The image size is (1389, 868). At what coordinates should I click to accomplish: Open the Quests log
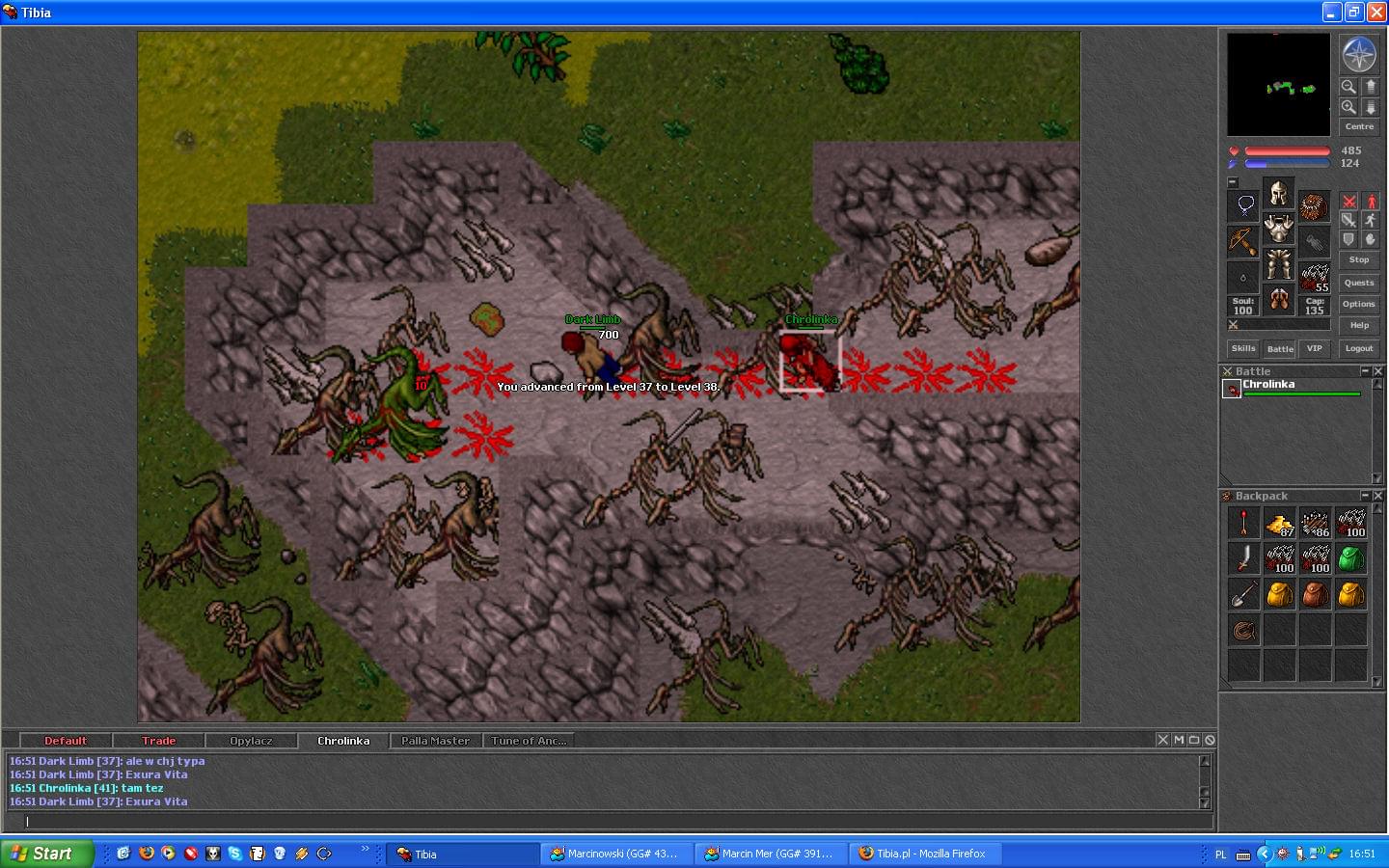click(x=1359, y=283)
